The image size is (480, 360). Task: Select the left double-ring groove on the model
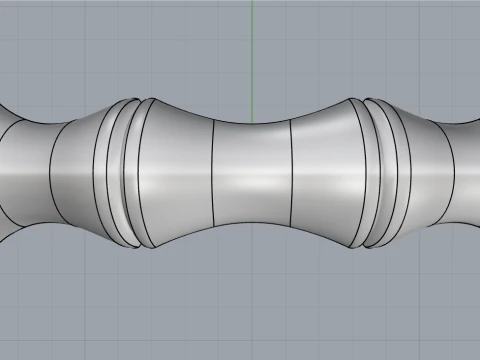pos(125,173)
